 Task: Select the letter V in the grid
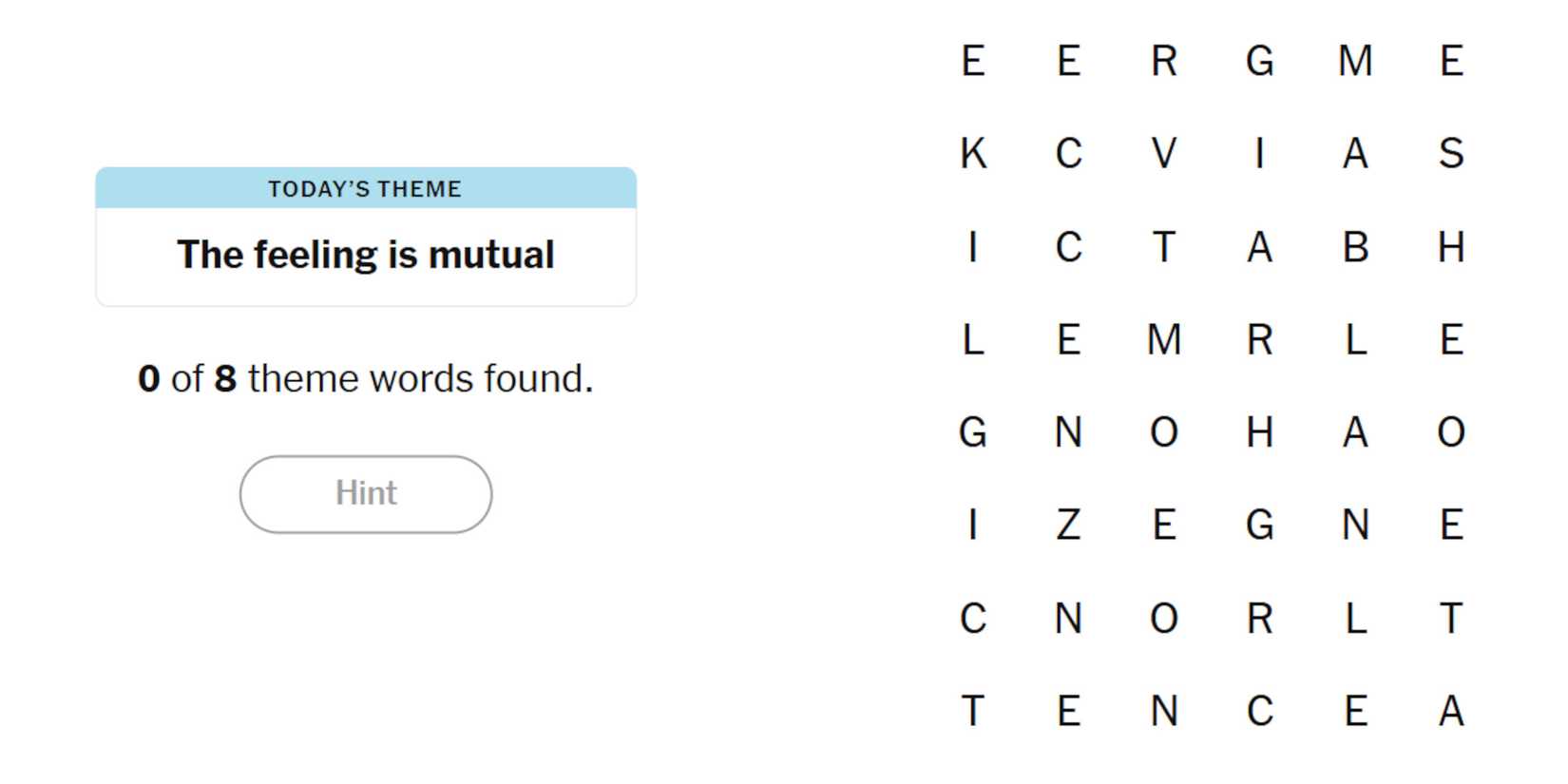click(x=1164, y=153)
